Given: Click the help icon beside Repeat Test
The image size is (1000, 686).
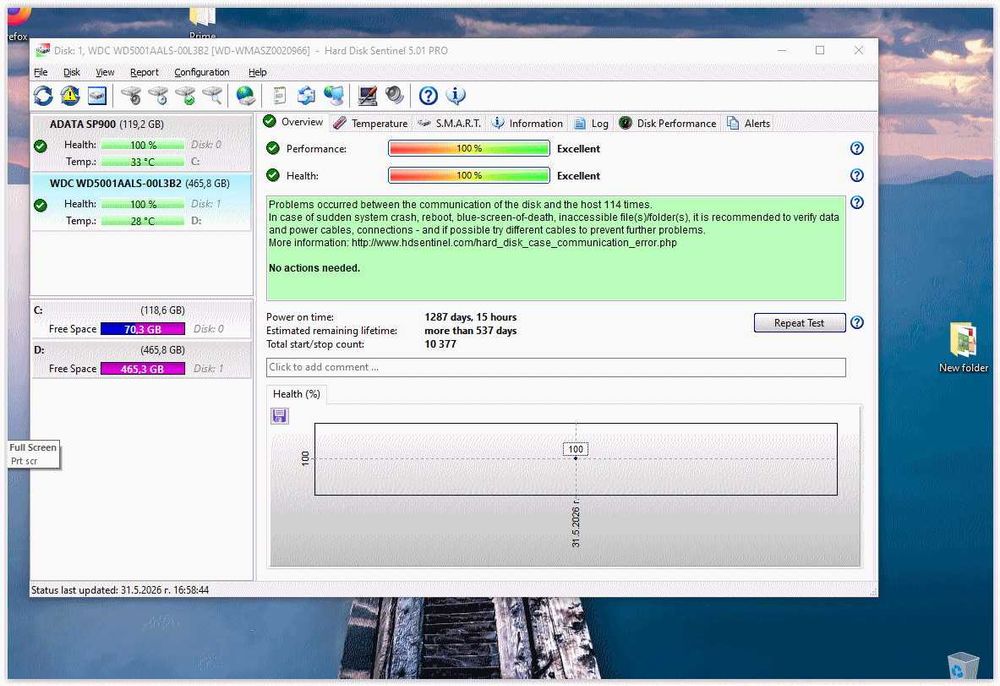Looking at the screenshot, I should point(857,323).
